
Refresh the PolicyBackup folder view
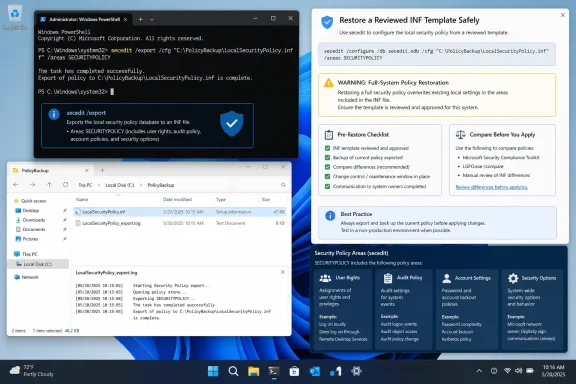[x=65, y=184]
